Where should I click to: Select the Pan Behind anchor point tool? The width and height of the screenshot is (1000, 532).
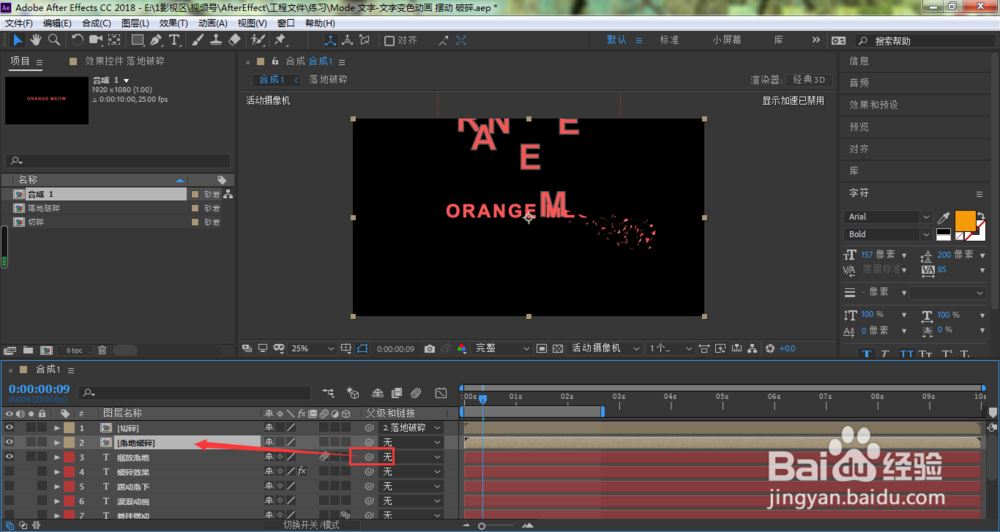(x=114, y=40)
